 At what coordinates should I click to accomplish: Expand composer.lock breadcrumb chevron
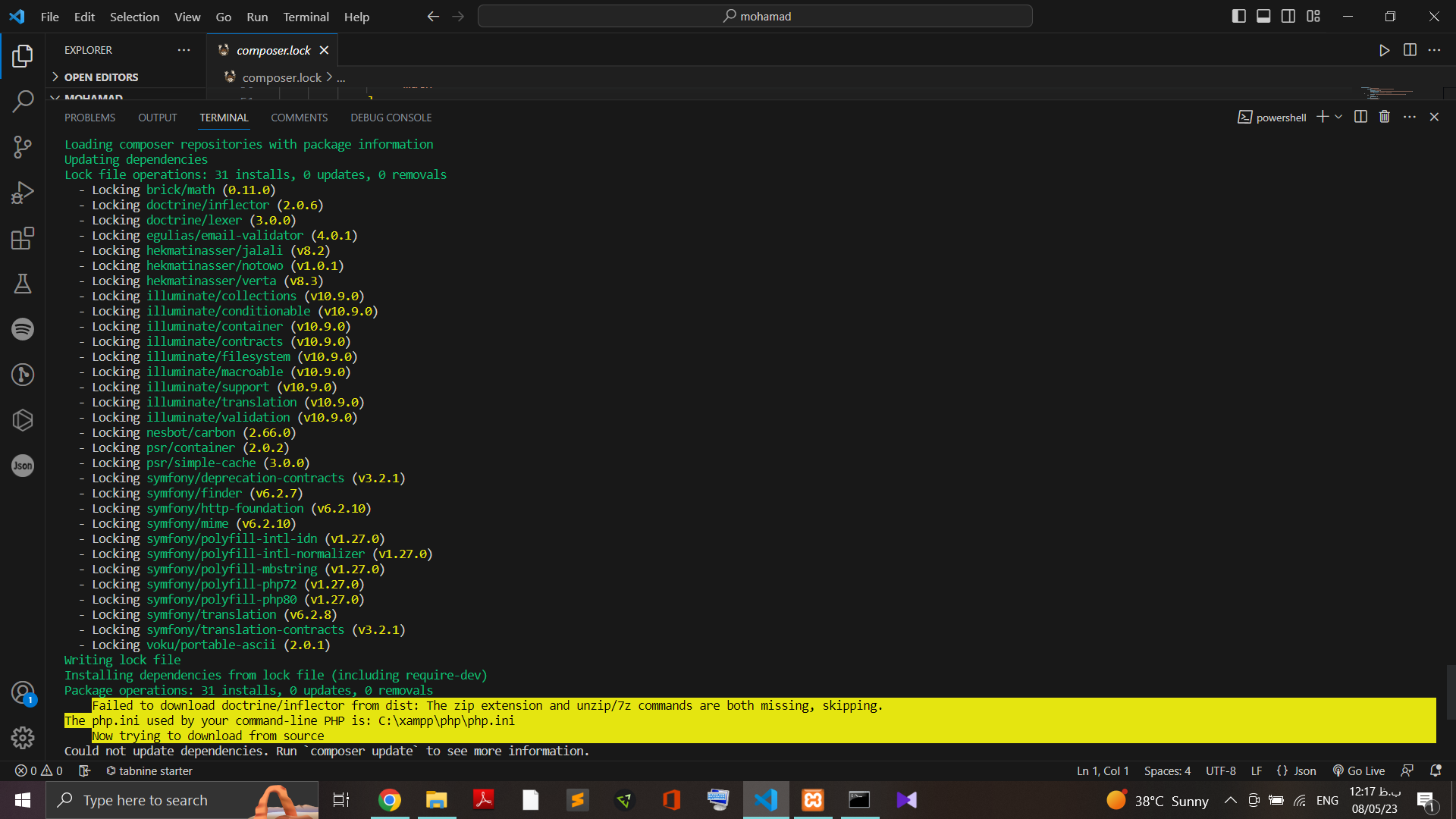point(329,77)
